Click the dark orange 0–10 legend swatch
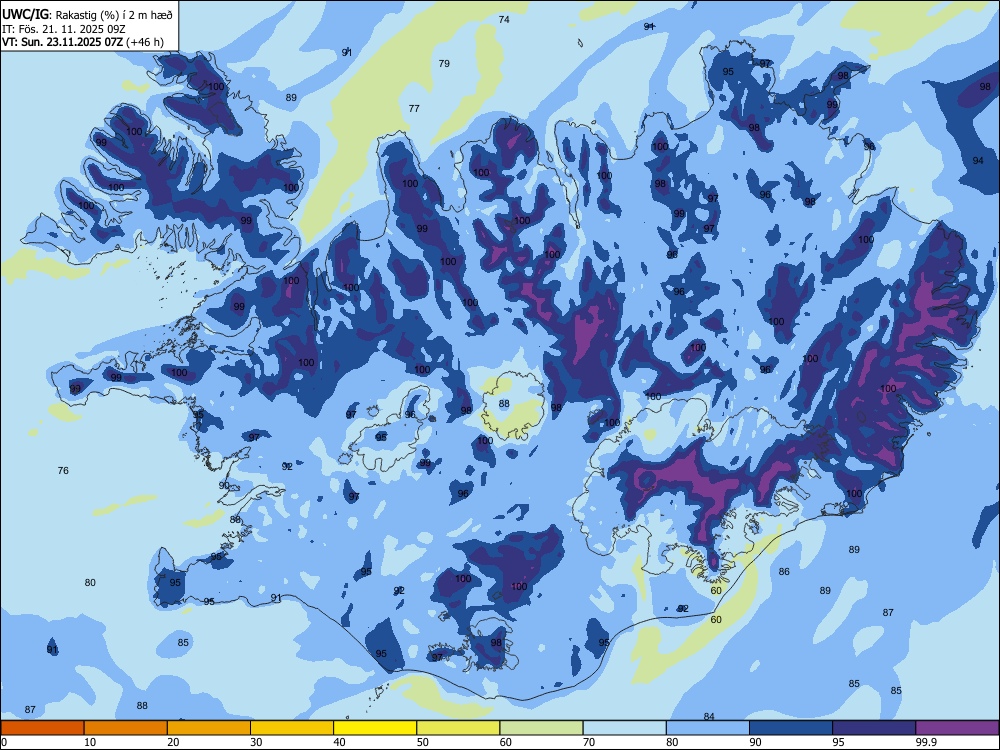The width and height of the screenshot is (1000, 750). click(x=42, y=728)
